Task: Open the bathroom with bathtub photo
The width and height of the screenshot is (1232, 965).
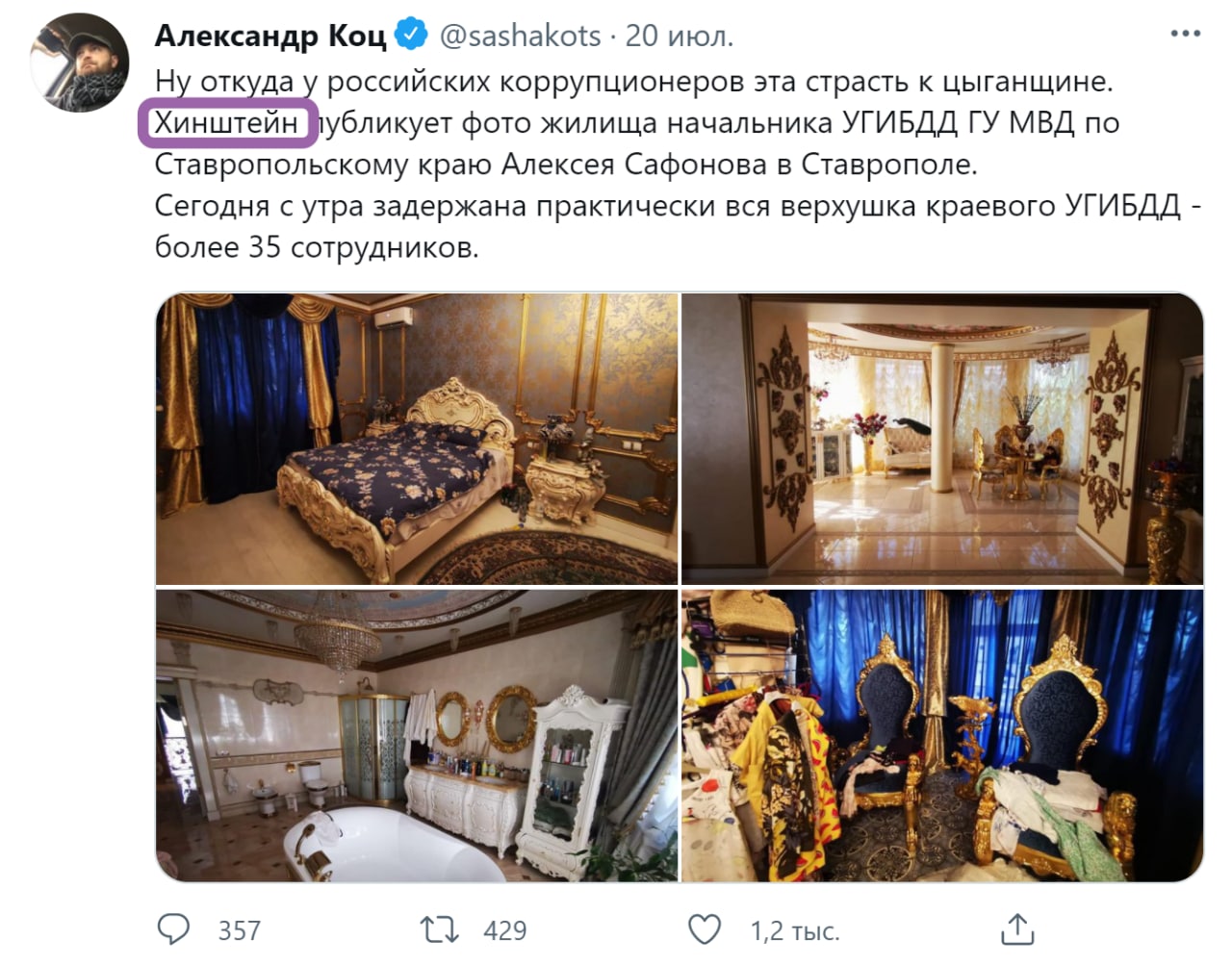Action: [417, 735]
